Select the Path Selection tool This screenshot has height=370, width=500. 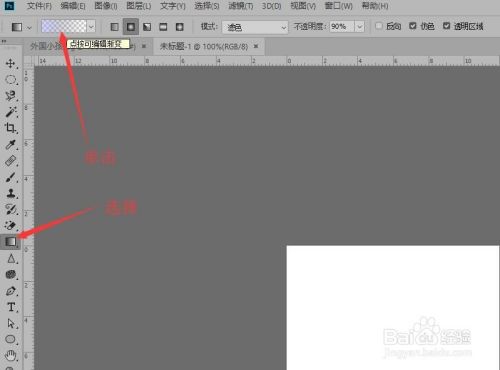(10, 323)
